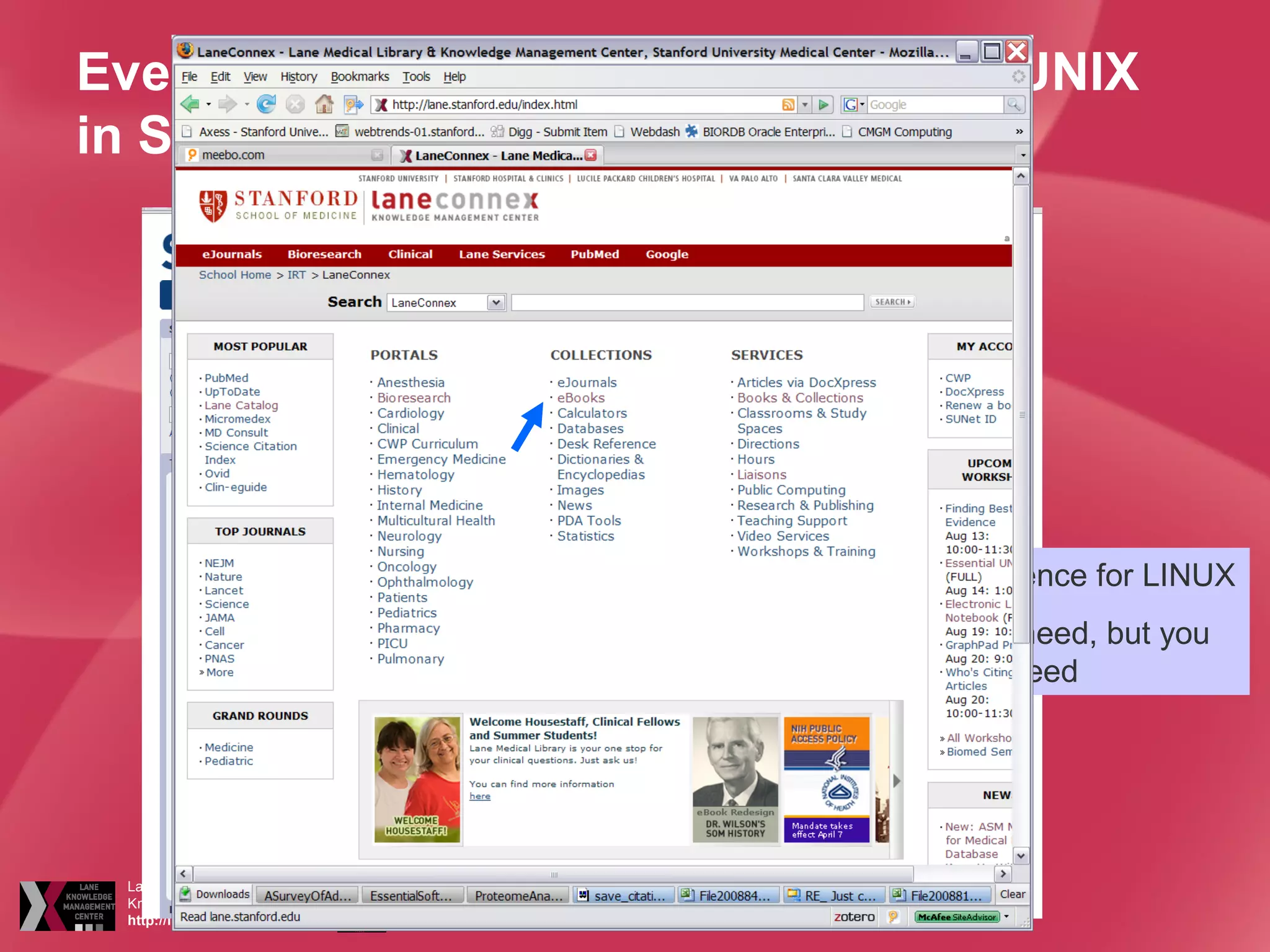Open the NEJM journal link
1270x952 pixels.
tap(219, 563)
